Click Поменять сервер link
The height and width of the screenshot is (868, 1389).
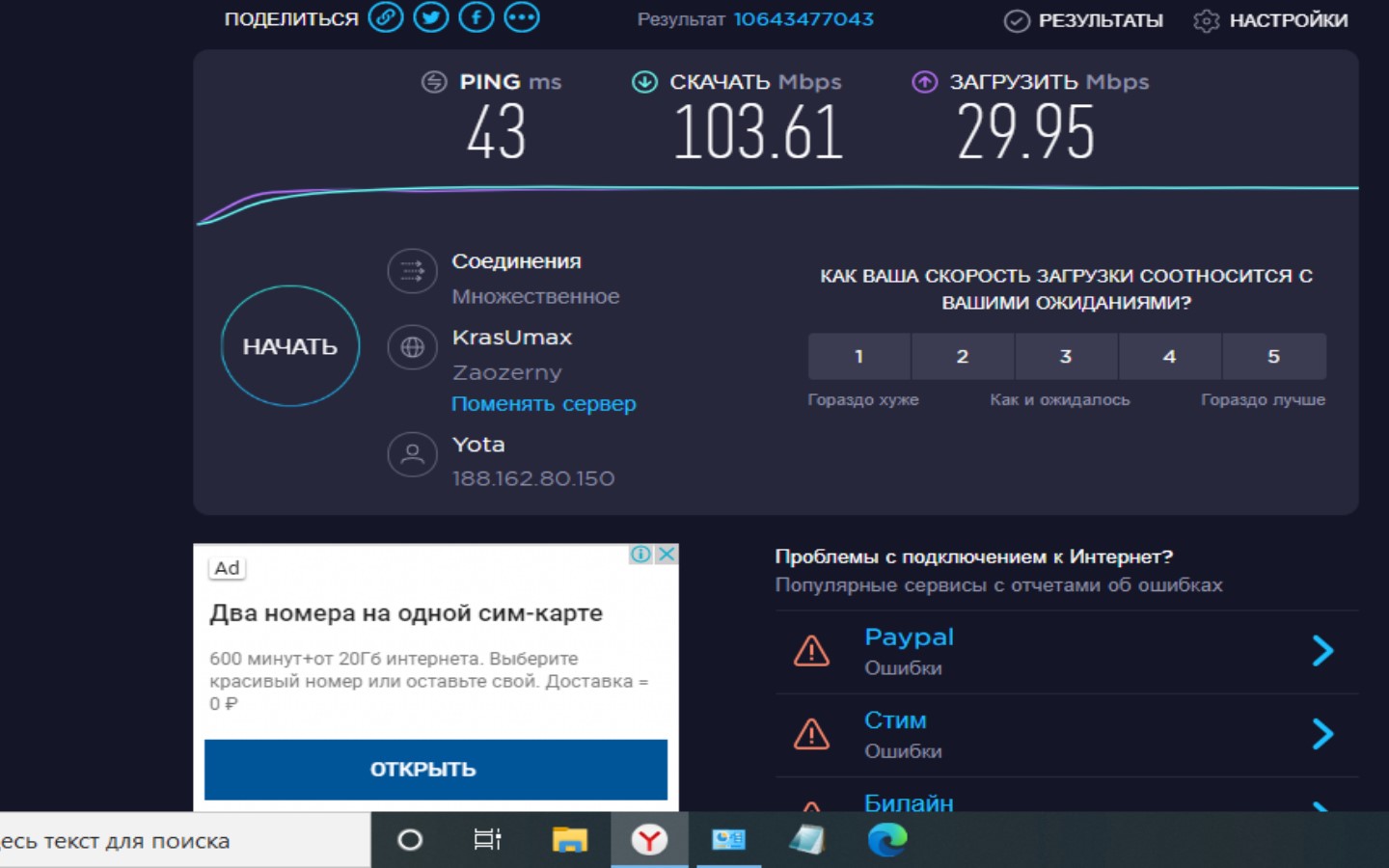[544, 404]
